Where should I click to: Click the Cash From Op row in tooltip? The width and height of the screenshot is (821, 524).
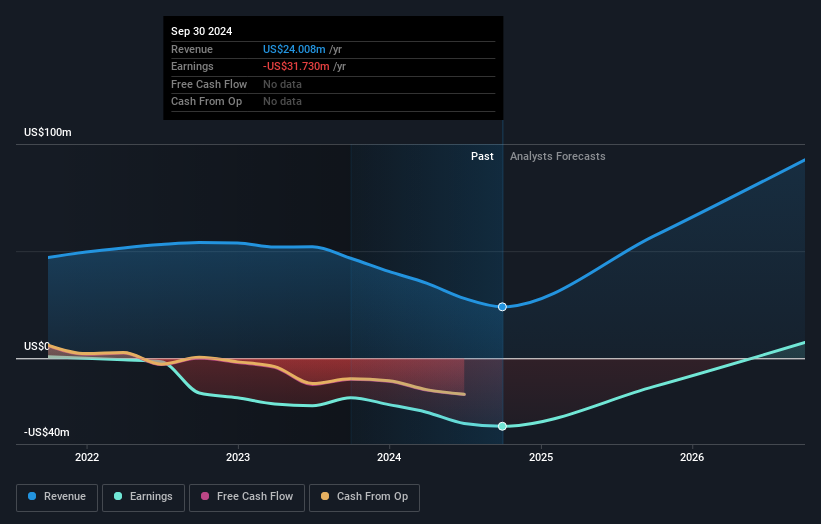(333, 102)
